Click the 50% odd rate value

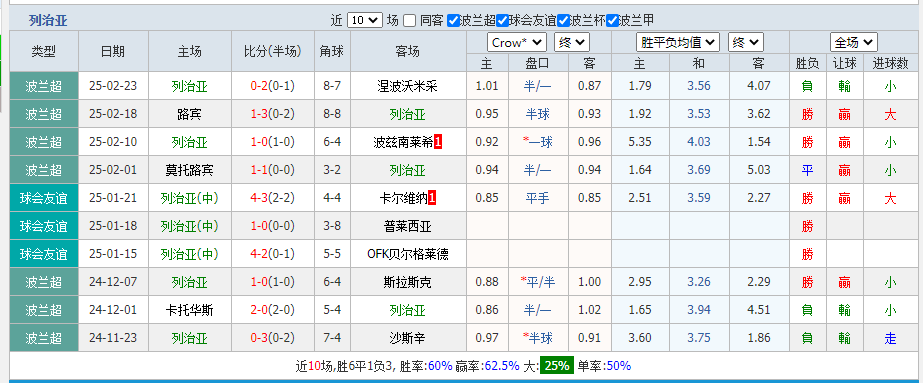click(x=619, y=366)
